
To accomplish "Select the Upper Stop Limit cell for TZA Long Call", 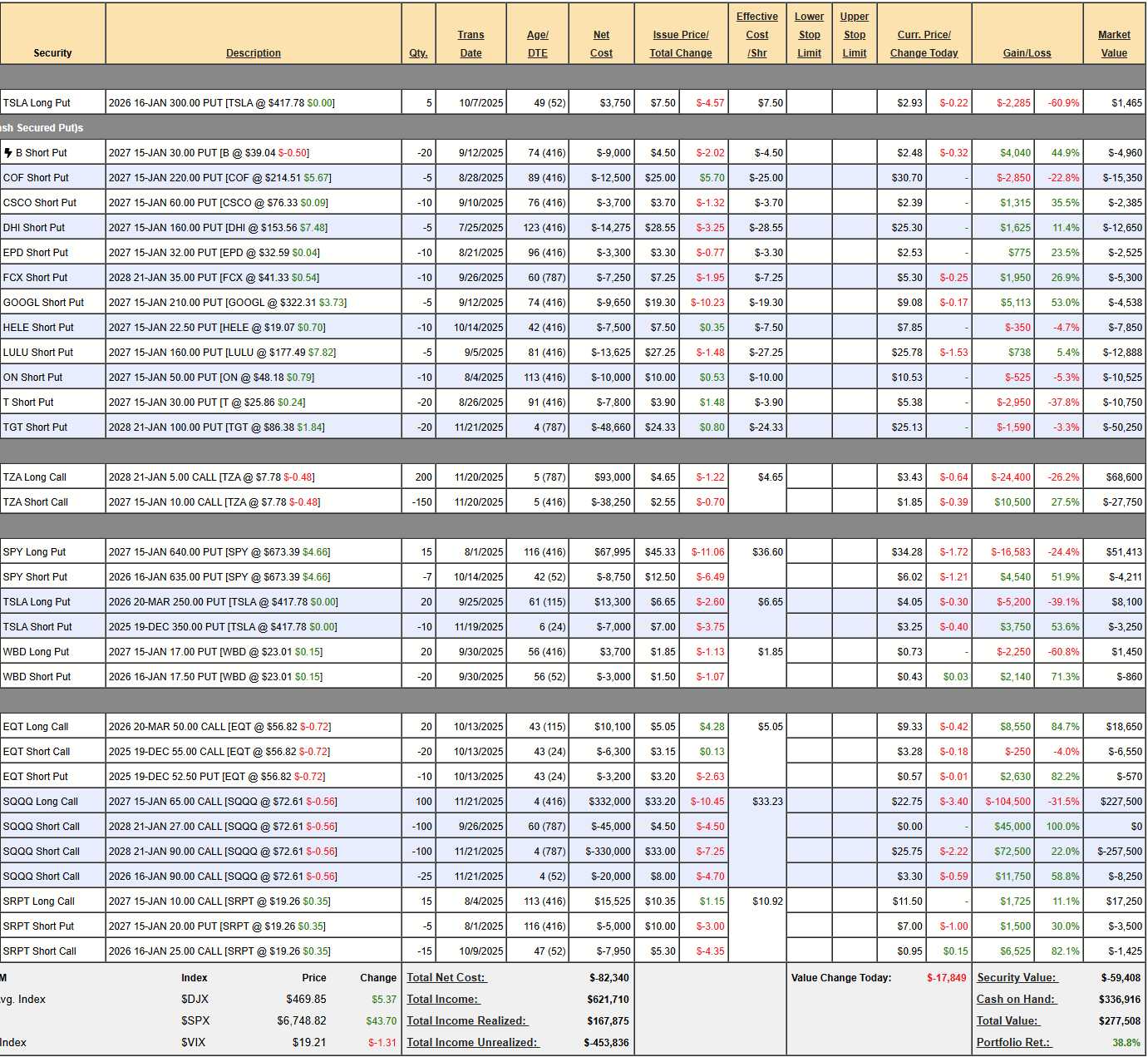I will click(x=854, y=477).
